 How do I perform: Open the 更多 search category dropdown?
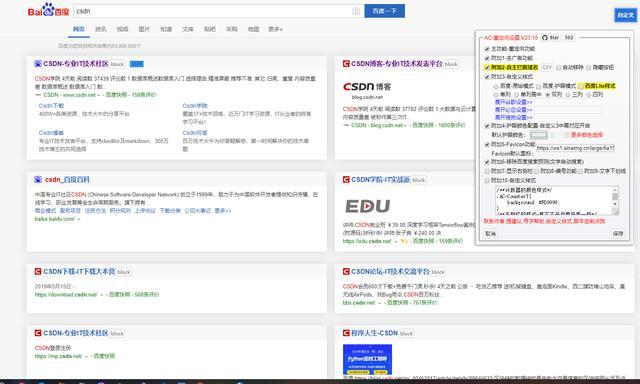(x=275, y=29)
